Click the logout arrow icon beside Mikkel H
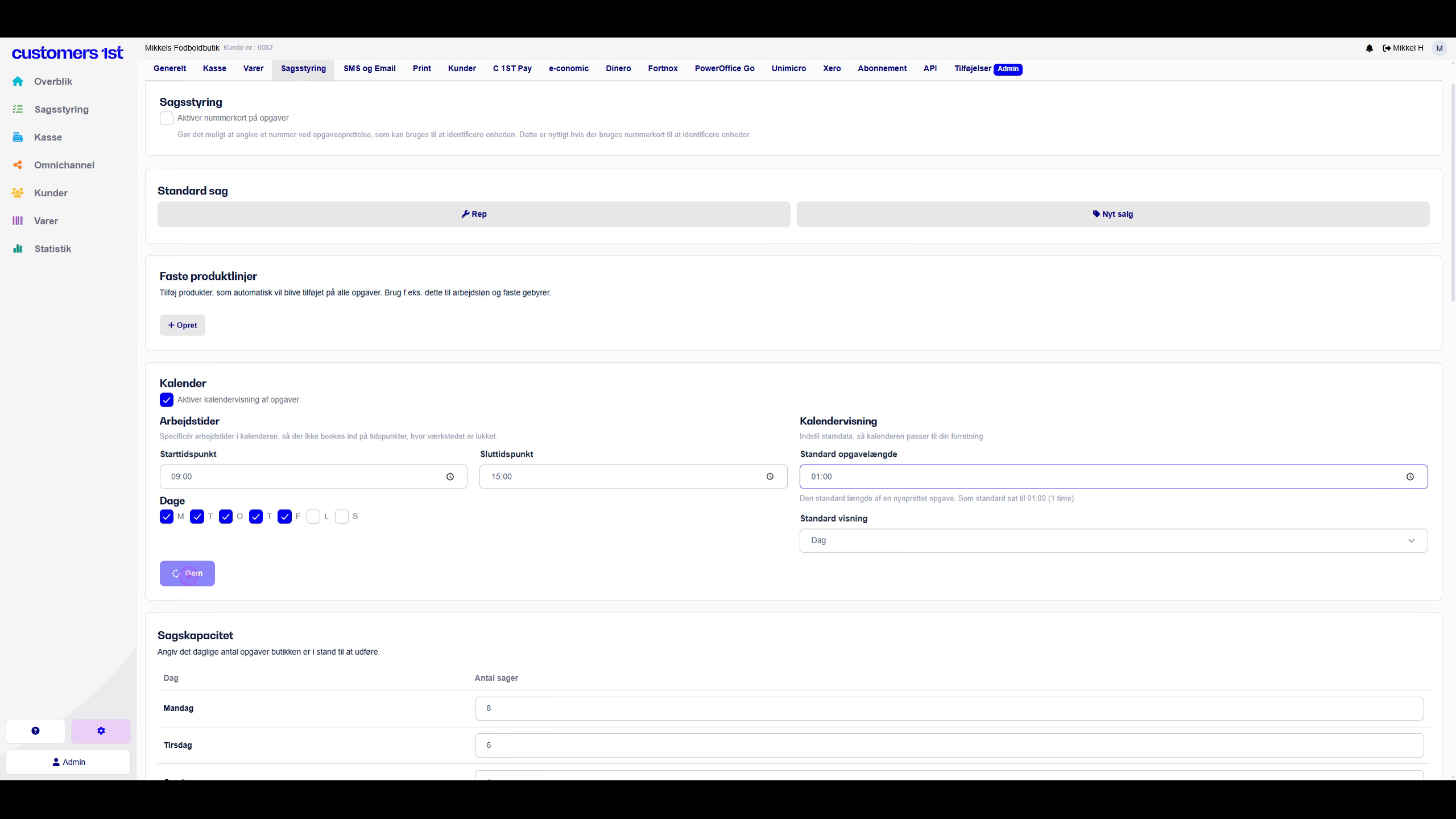The image size is (1456, 819). pyautogui.click(x=1387, y=48)
